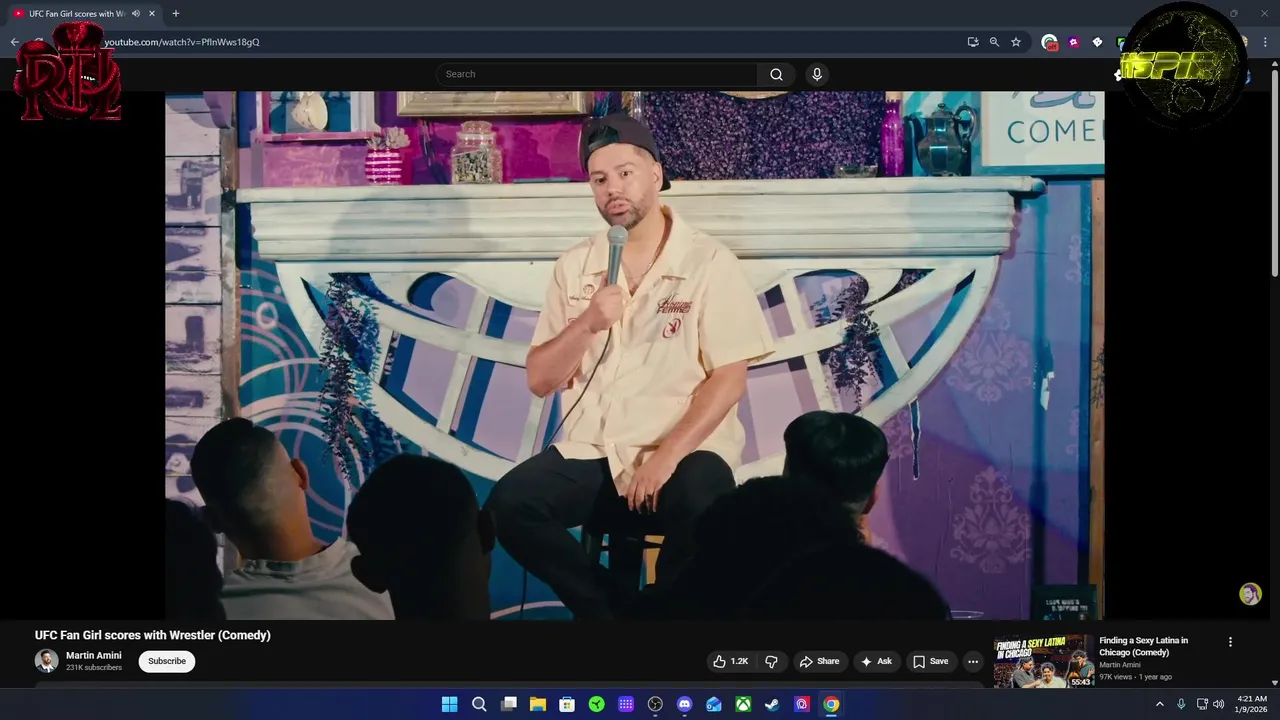
Task: Open the purple flower extension icon
Action: 1074,42
